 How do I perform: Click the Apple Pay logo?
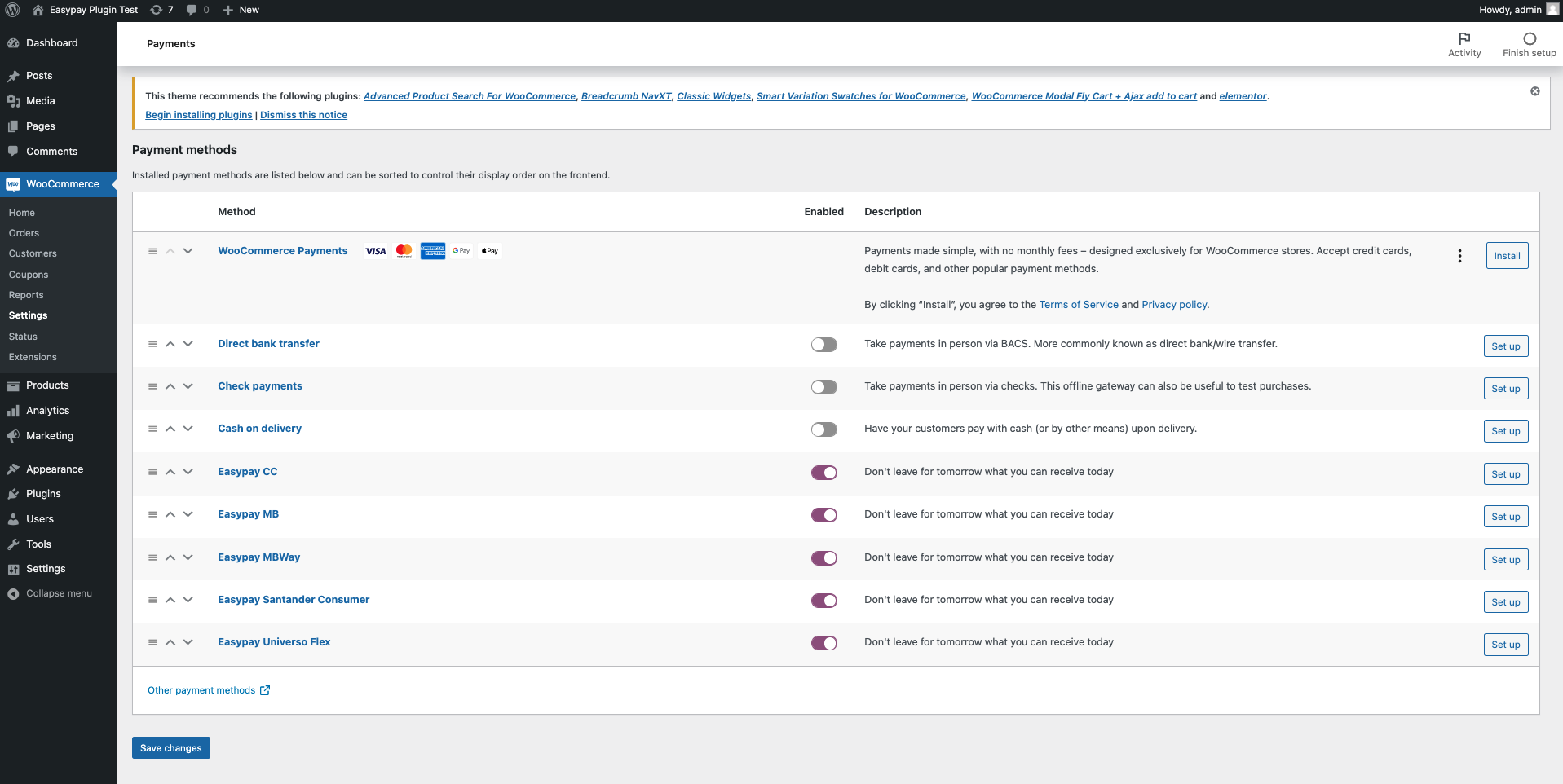tap(490, 251)
